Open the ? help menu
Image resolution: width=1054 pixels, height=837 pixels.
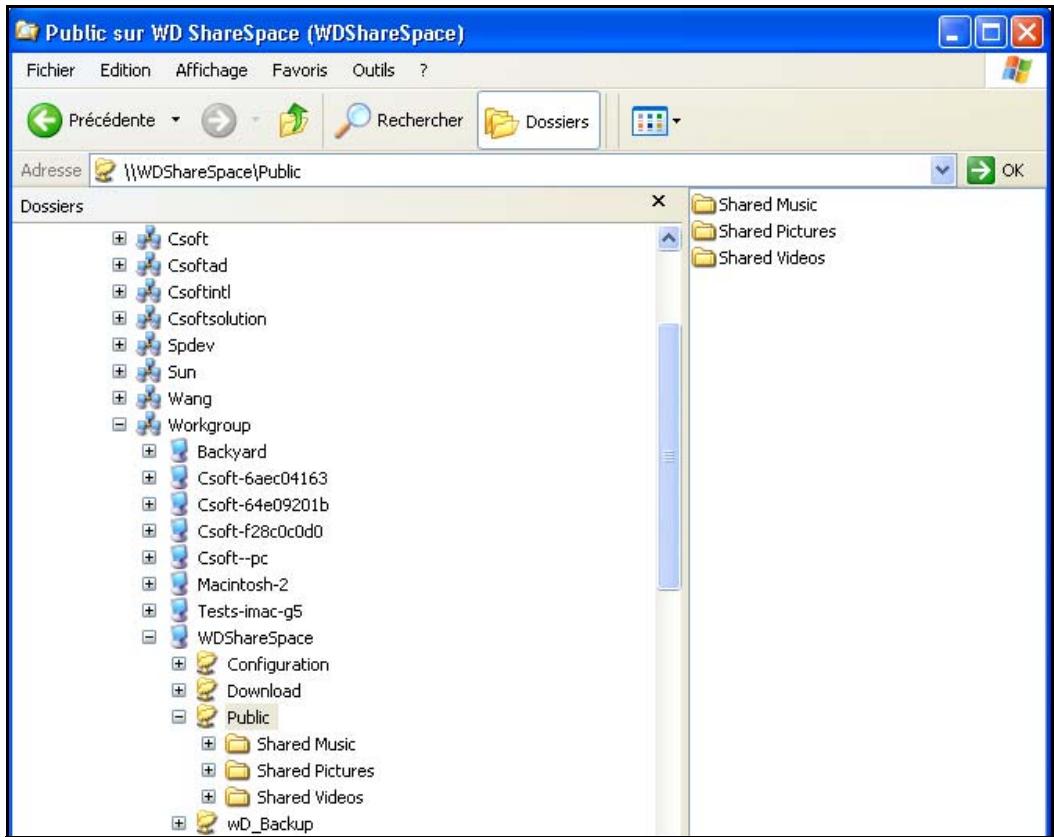pos(423,70)
